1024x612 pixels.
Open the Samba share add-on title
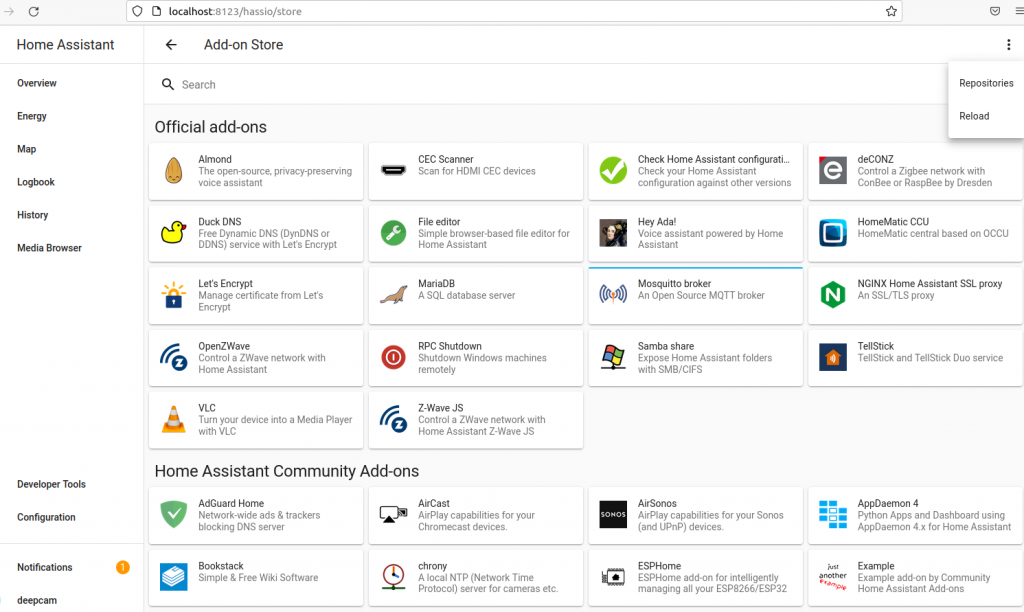[x=666, y=346]
